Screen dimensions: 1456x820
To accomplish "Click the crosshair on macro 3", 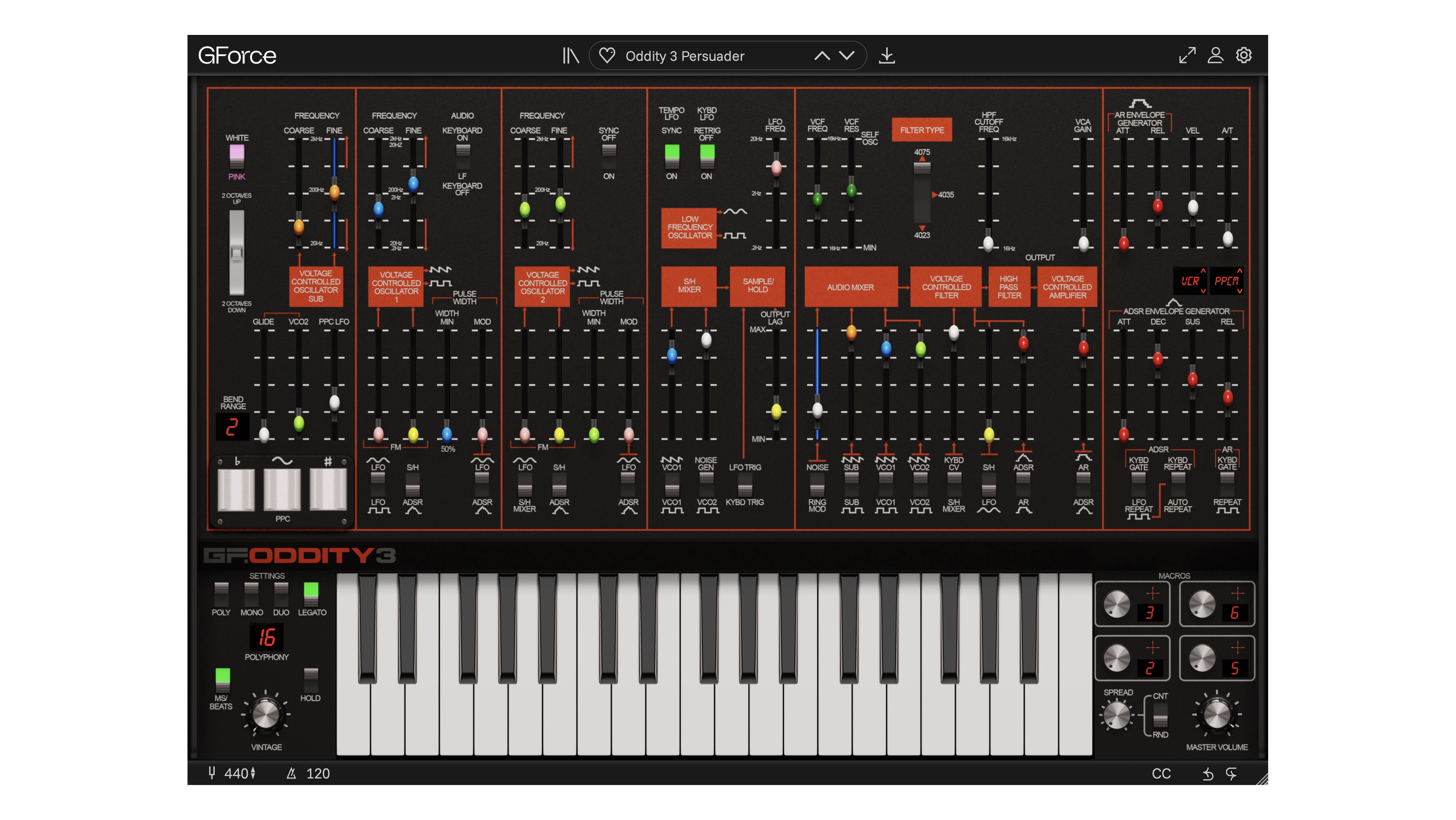I will click(1152, 593).
